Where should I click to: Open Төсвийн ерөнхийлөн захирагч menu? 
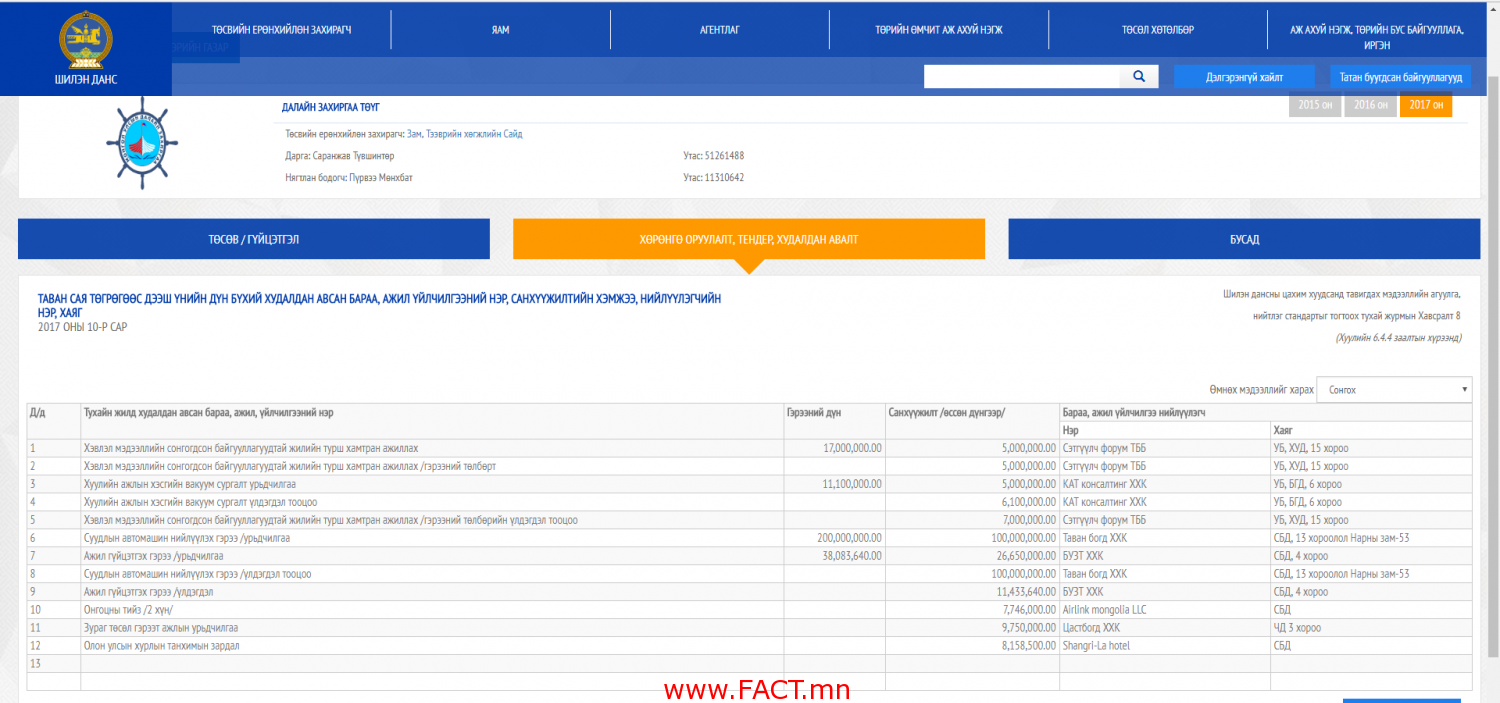281,30
